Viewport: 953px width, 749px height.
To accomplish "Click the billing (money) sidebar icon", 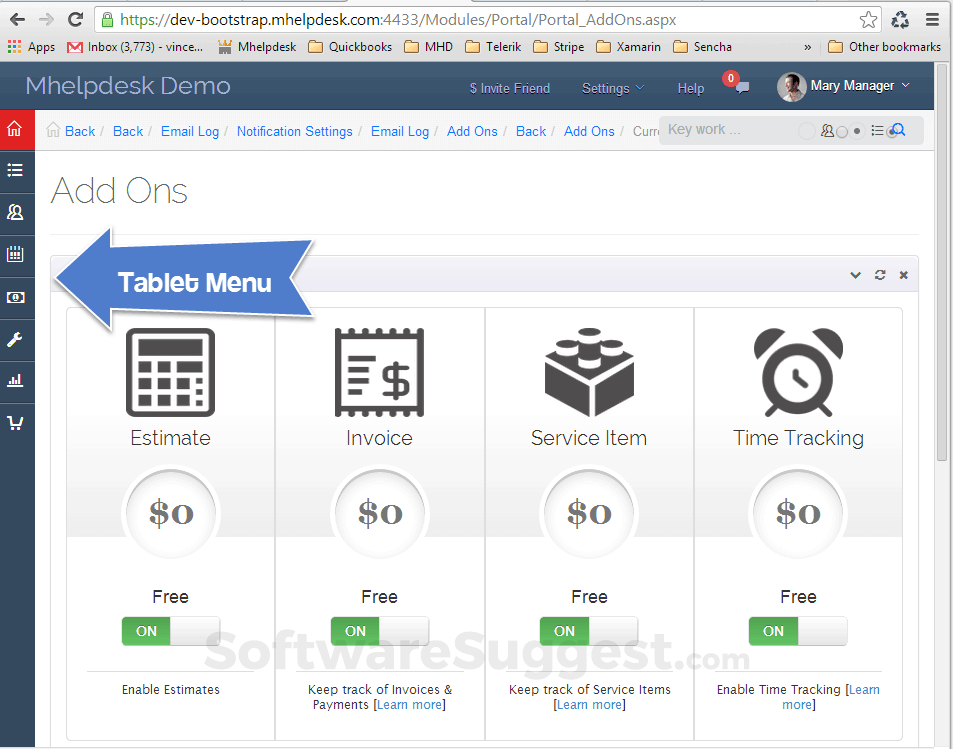I will click(16, 296).
